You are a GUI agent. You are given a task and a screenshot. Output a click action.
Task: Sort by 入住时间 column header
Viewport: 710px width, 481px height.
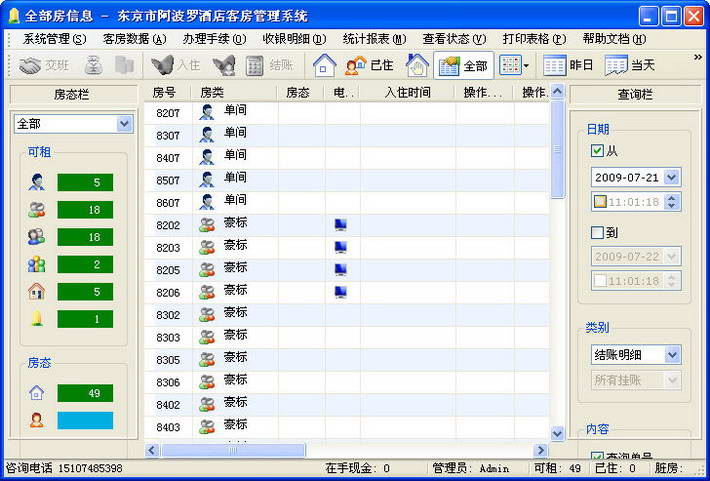click(407, 92)
